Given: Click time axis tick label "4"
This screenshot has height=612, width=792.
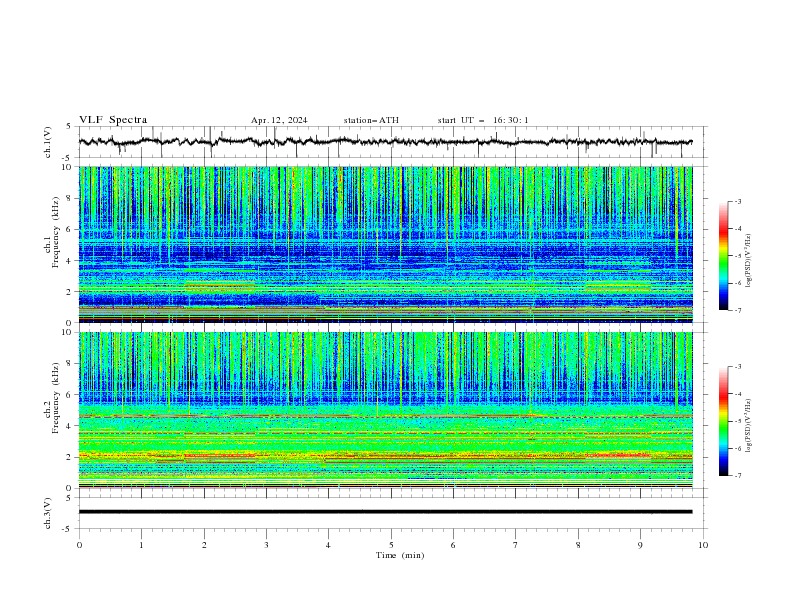Looking at the screenshot, I should (x=328, y=545).
